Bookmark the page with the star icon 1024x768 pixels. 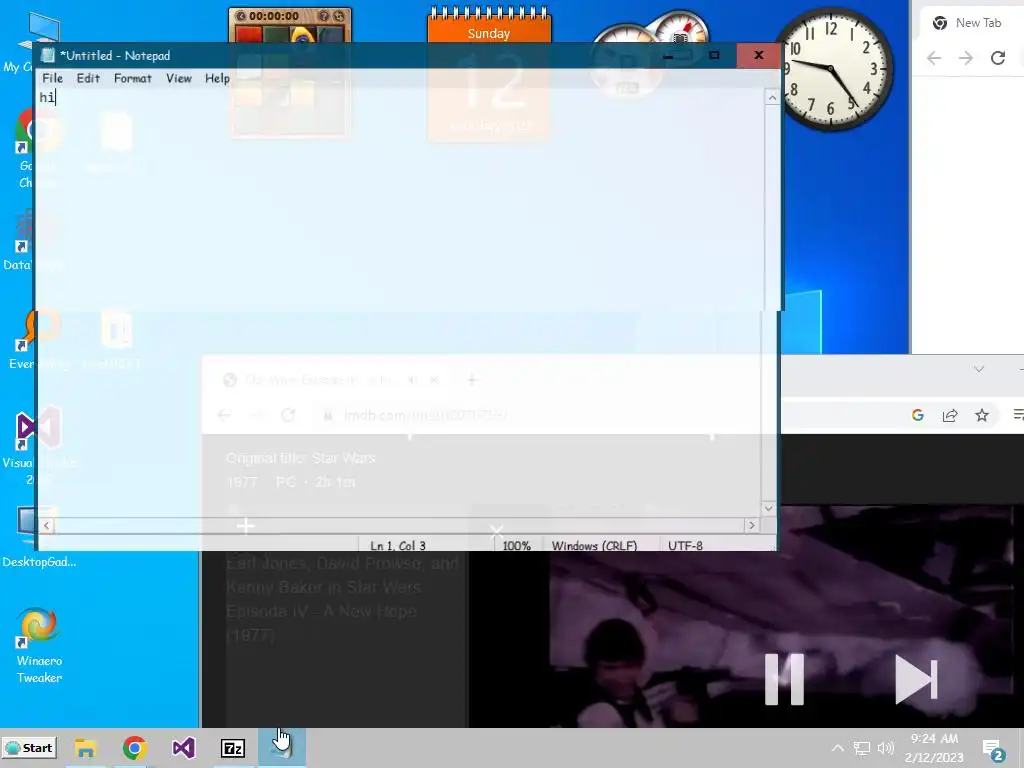pyautogui.click(x=982, y=415)
